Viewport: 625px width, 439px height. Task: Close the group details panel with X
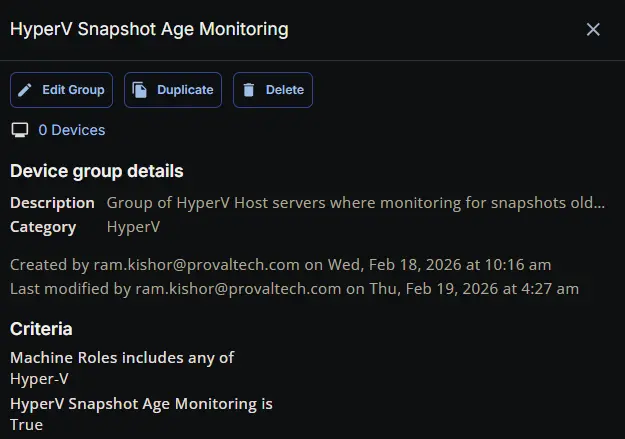click(x=593, y=29)
